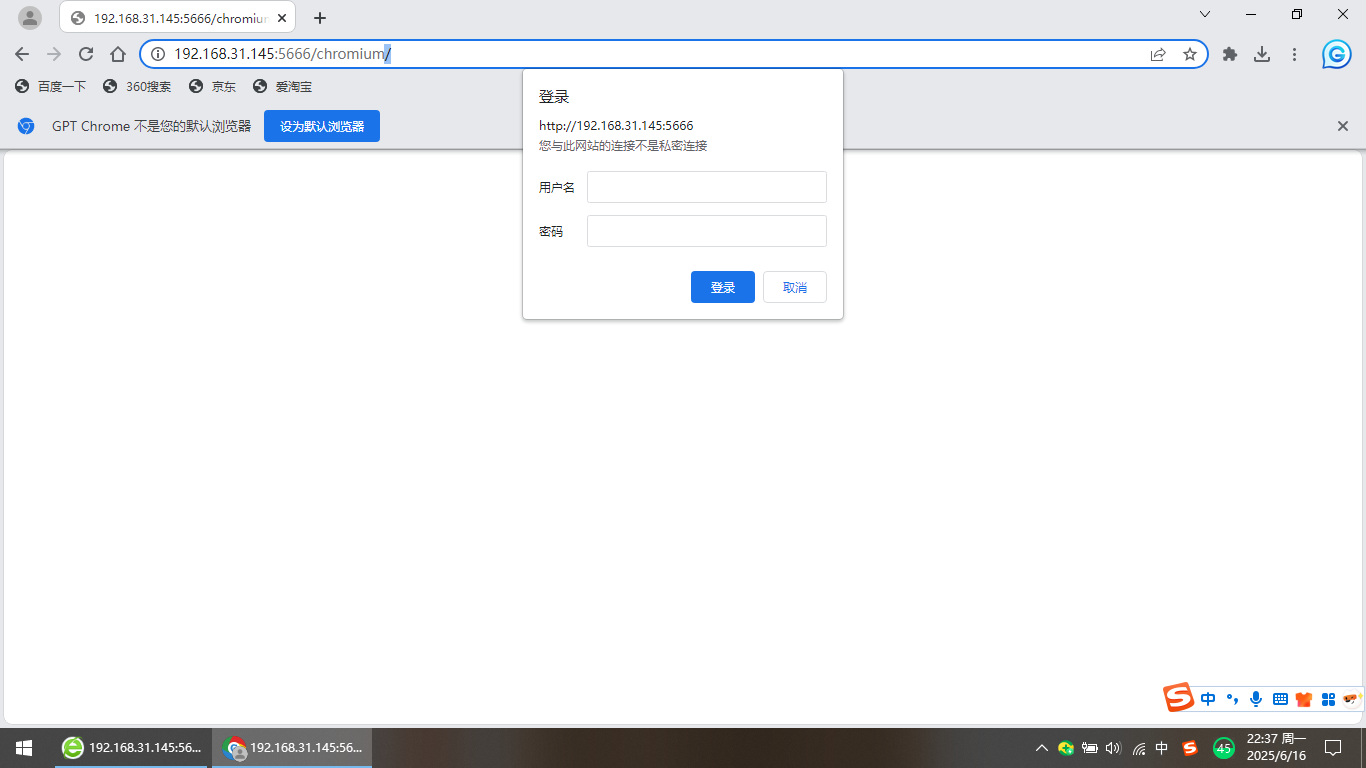The width and height of the screenshot is (1366, 768).
Task: Open the three-dot browser menu
Action: pos(1294,54)
